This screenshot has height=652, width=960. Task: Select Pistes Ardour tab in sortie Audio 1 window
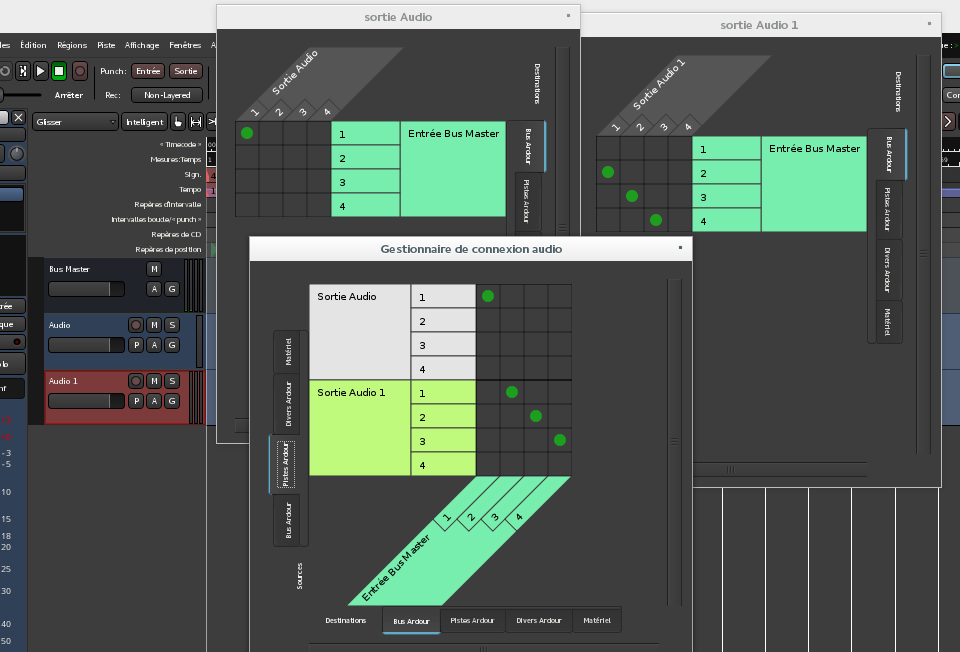[x=888, y=209]
